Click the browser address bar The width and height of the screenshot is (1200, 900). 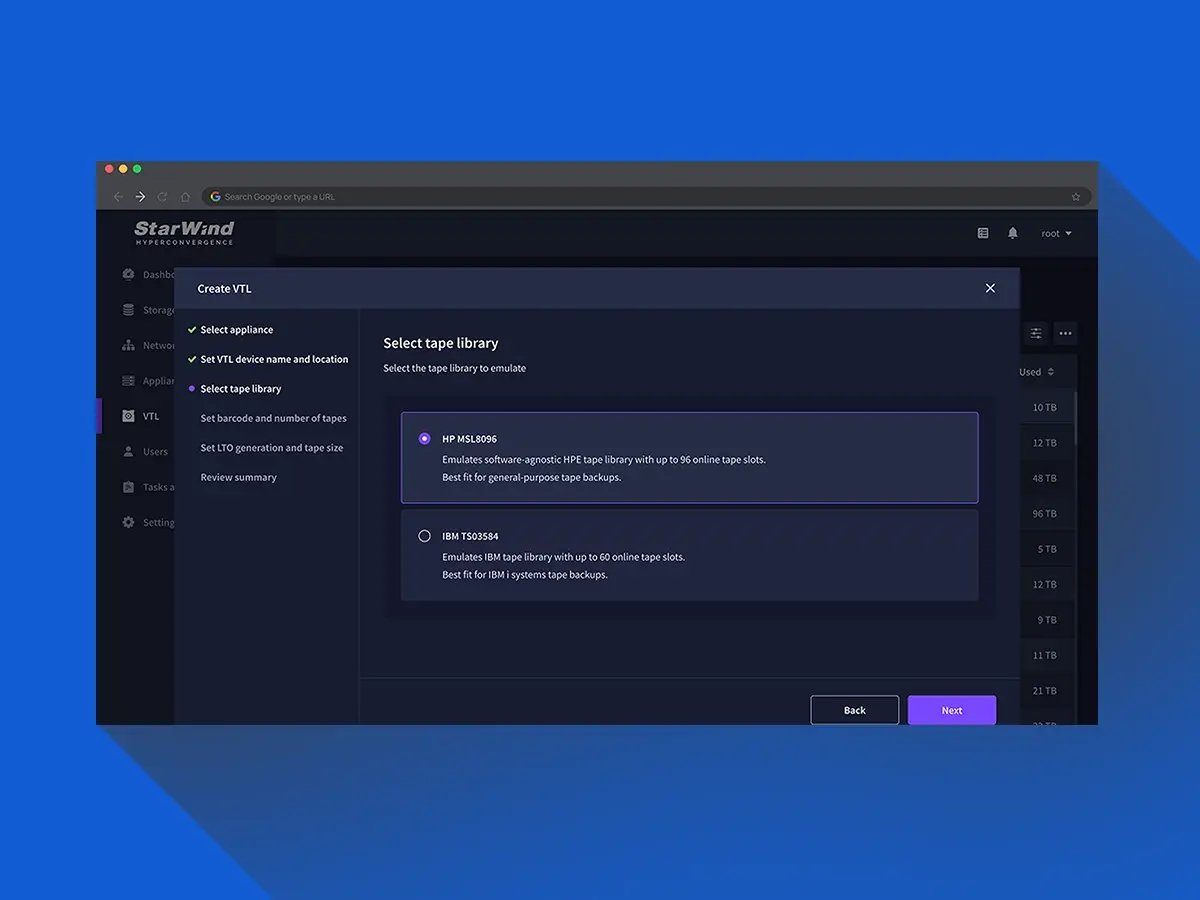(640, 197)
